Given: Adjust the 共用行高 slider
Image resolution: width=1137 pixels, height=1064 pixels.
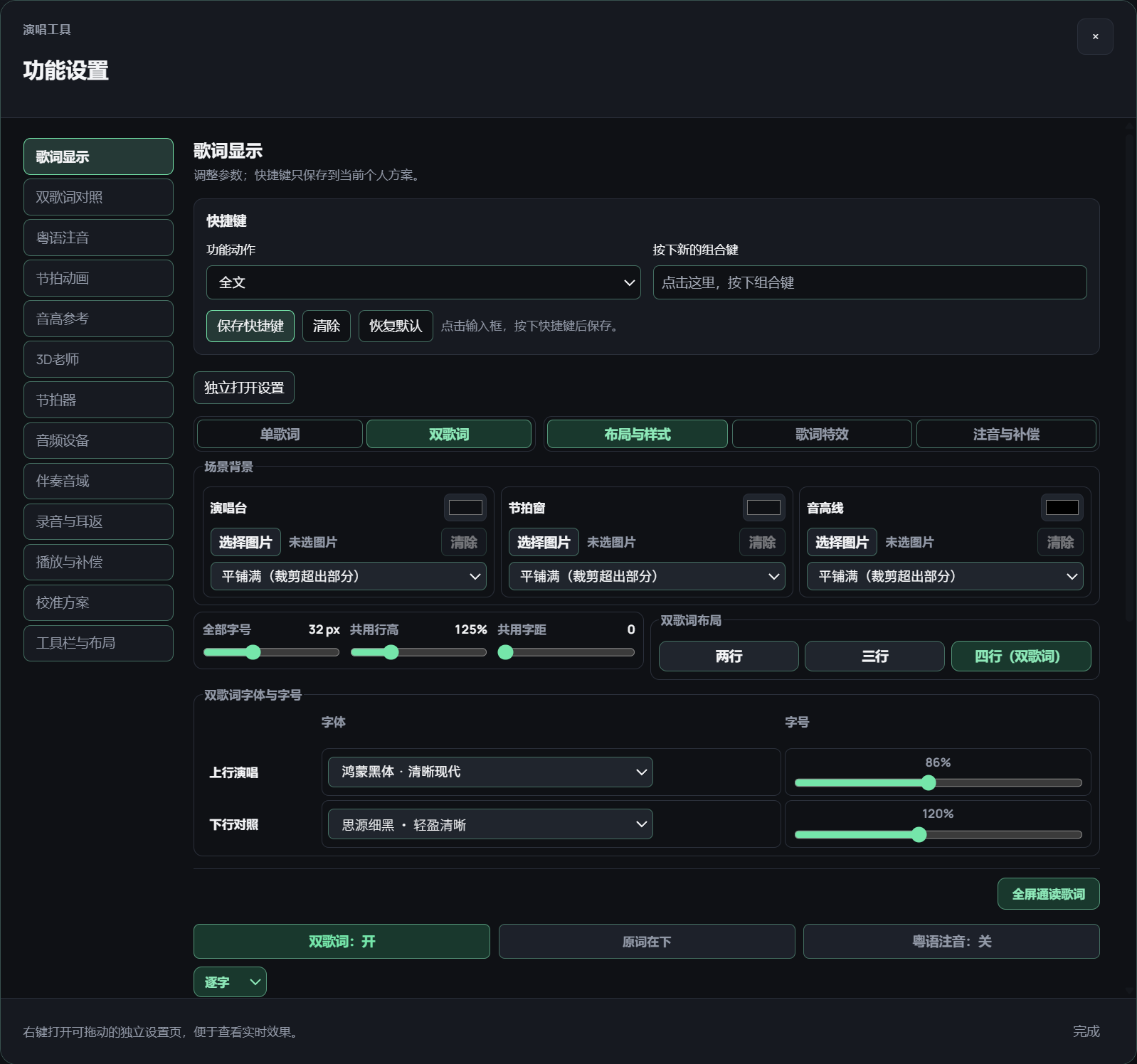Looking at the screenshot, I should point(418,652).
